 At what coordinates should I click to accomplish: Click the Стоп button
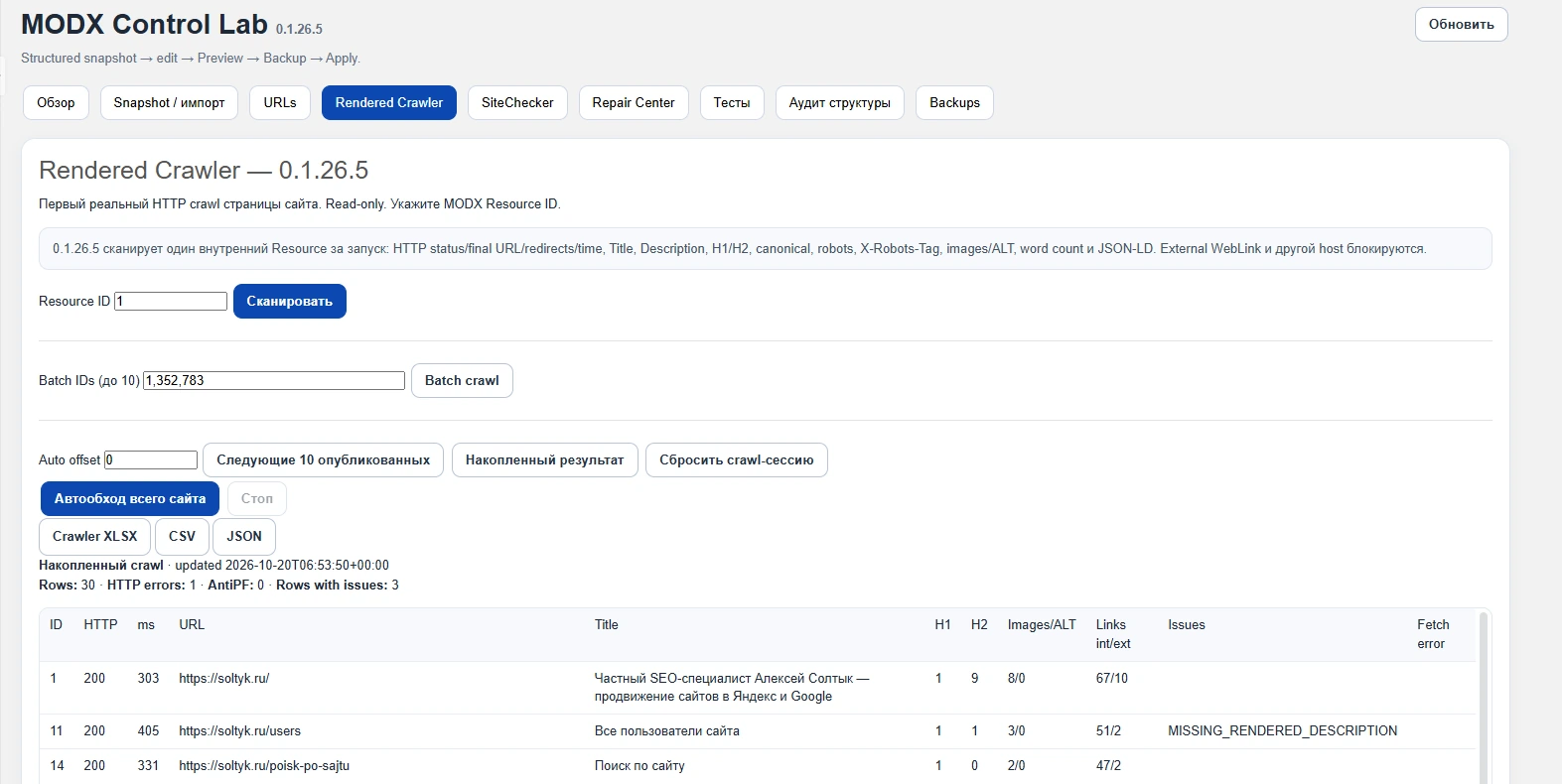257,498
